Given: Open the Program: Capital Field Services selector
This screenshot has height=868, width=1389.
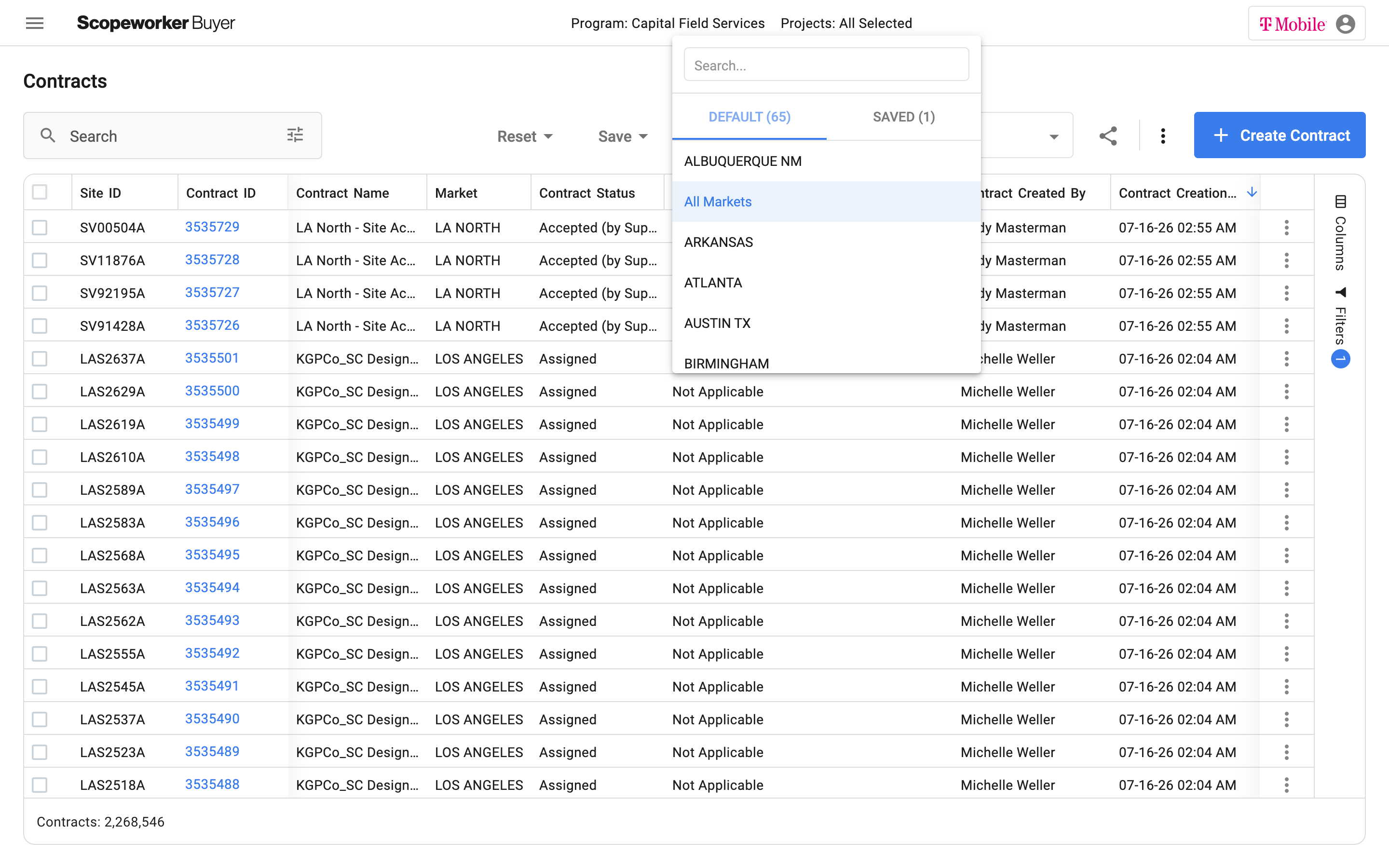Looking at the screenshot, I should coord(667,23).
